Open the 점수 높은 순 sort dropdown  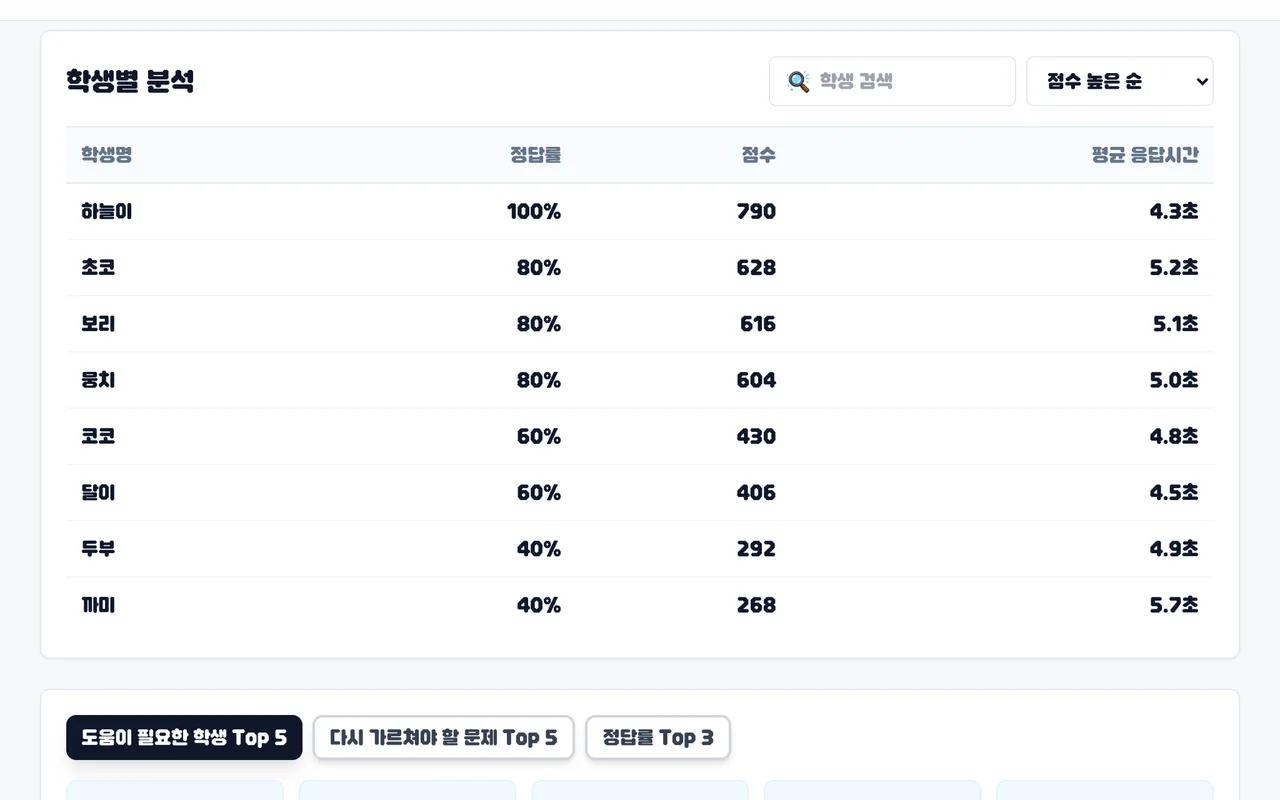(1120, 81)
